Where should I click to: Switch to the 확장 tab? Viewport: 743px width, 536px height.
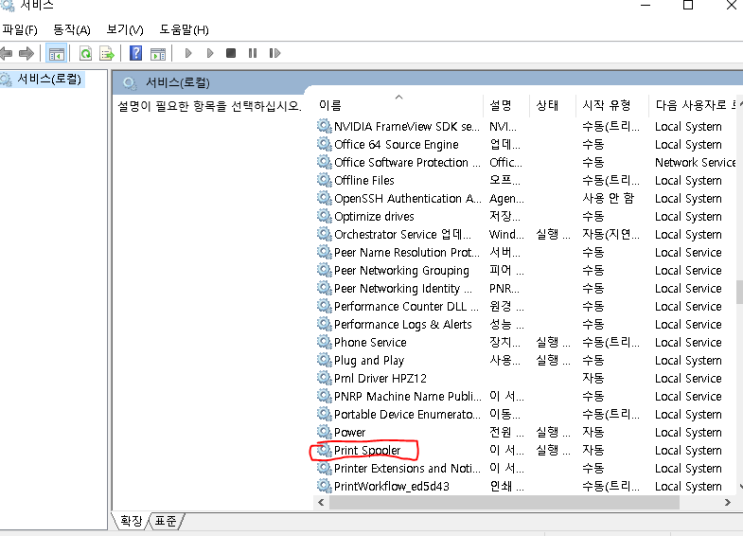130,521
